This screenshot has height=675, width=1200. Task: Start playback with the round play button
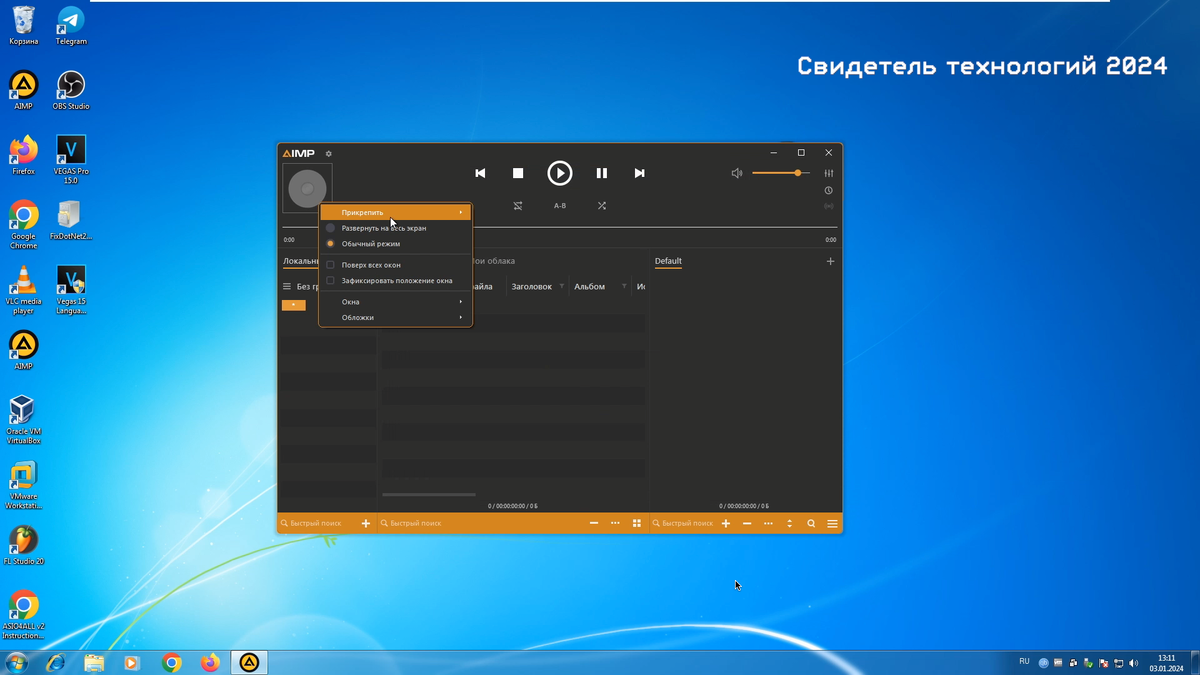tap(560, 173)
